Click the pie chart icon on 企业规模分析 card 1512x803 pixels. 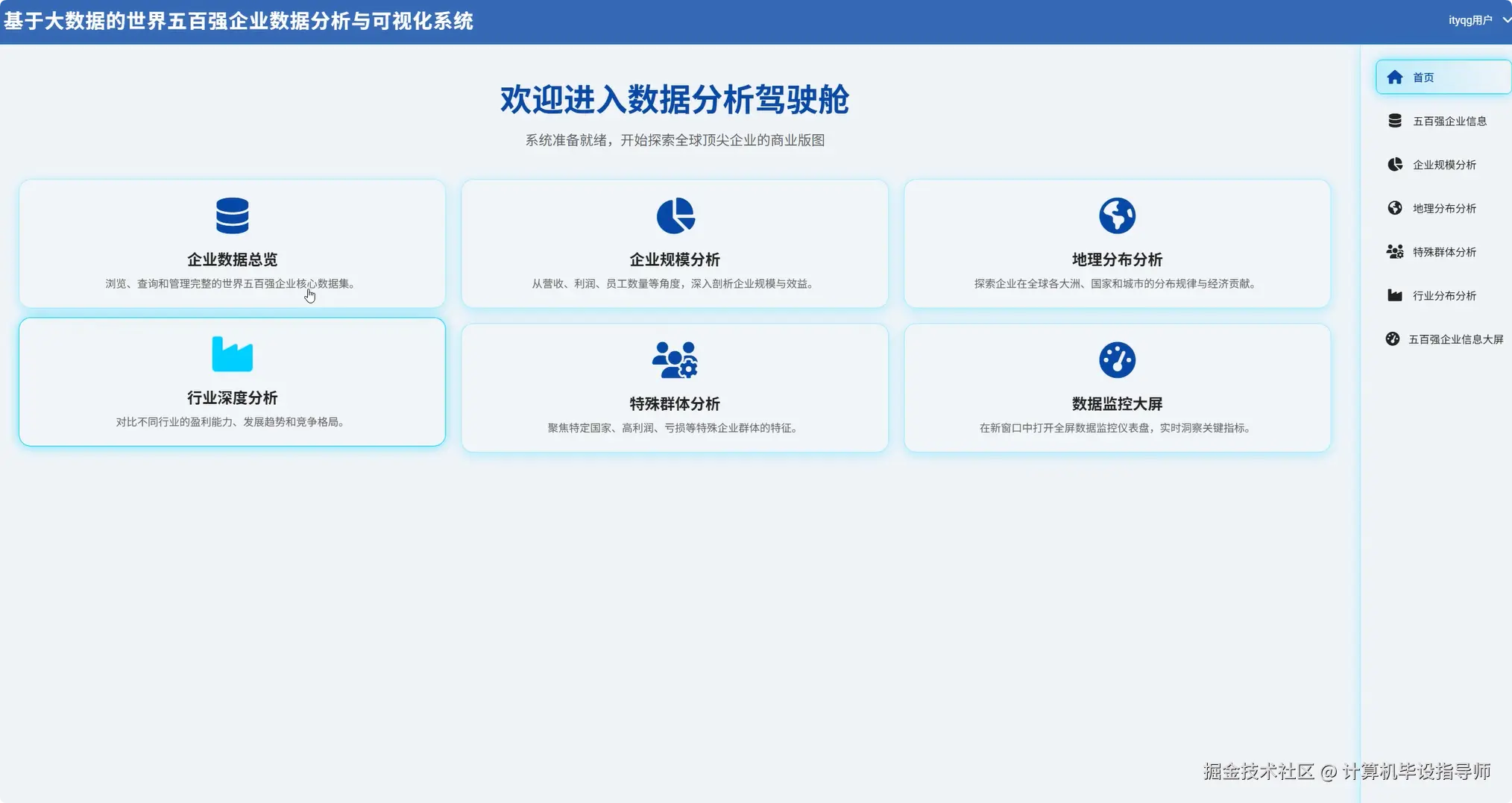[675, 215]
